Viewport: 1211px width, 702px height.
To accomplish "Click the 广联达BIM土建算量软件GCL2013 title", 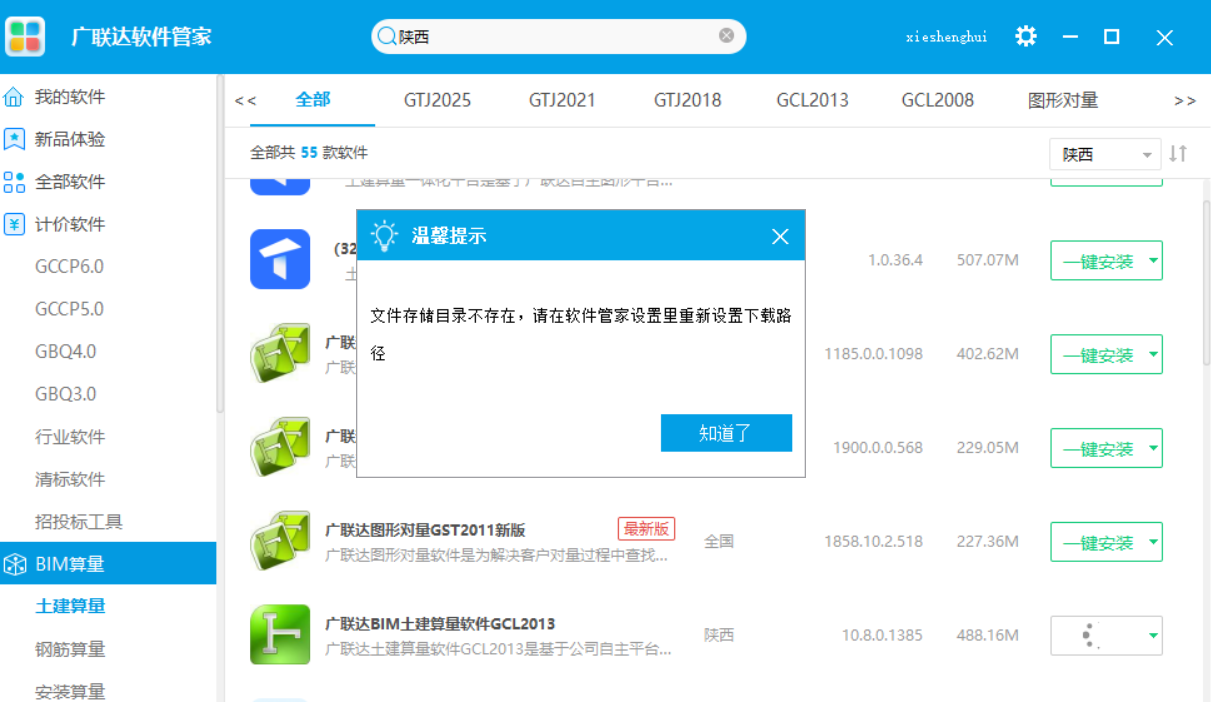I will 440,624.
